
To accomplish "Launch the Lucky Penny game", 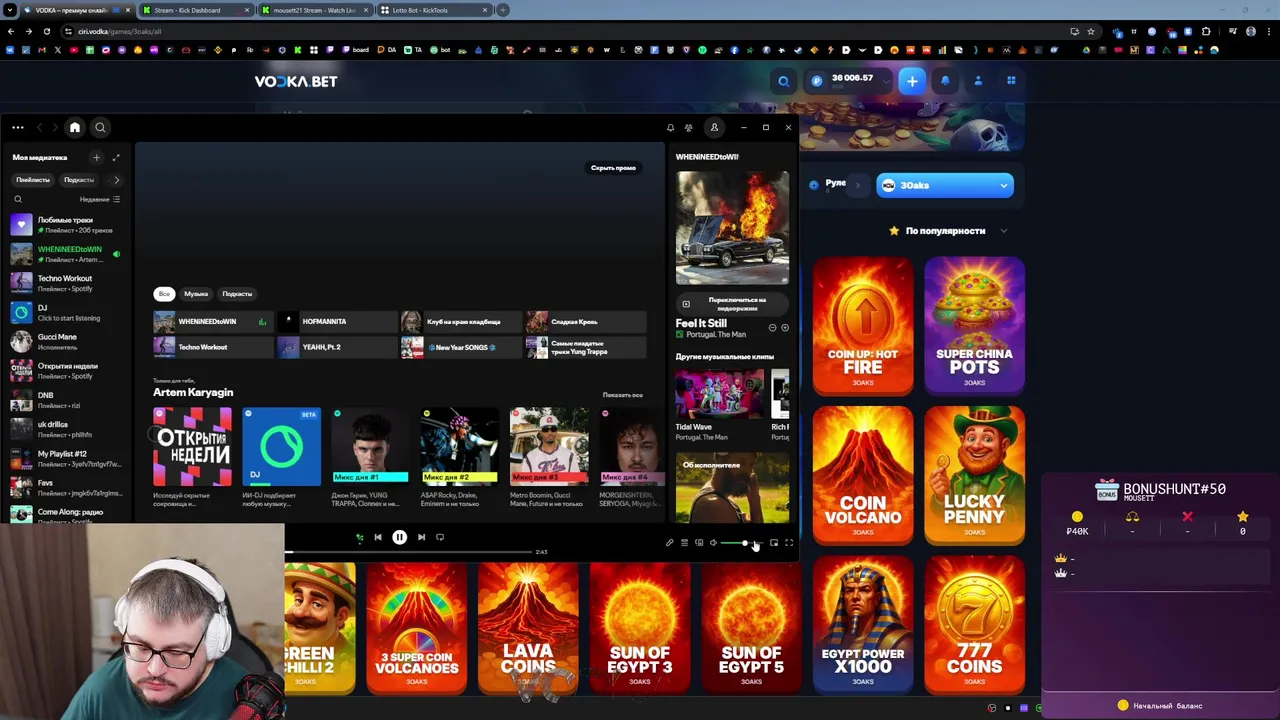I will [974, 473].
